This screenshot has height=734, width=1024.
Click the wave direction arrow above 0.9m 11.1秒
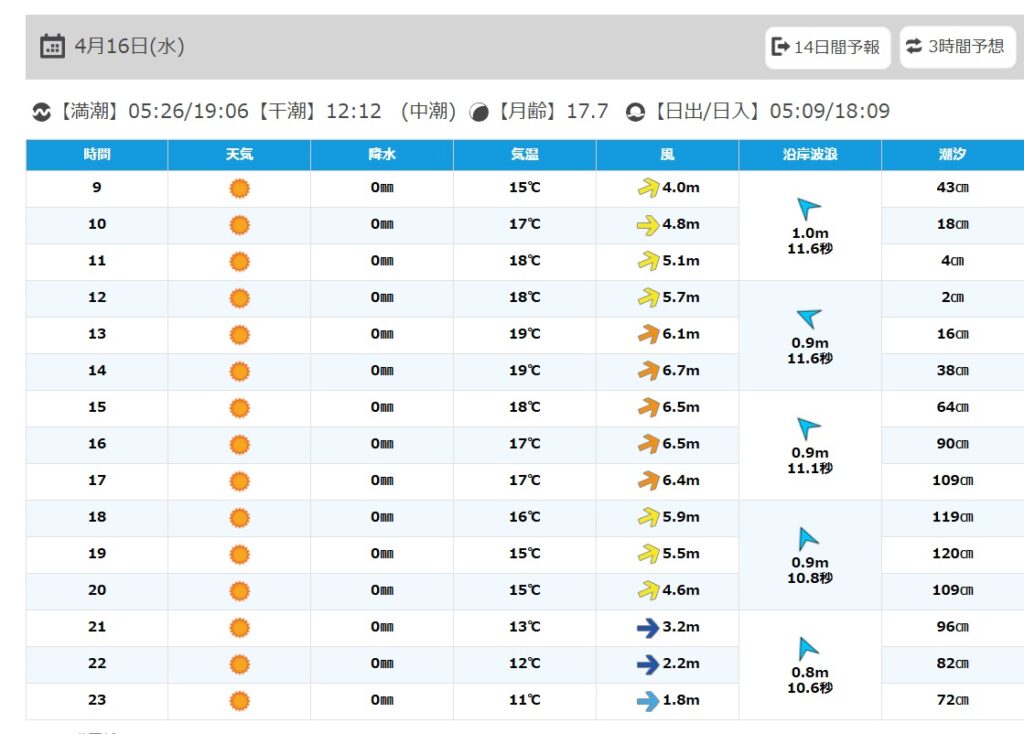pos(808,428)
